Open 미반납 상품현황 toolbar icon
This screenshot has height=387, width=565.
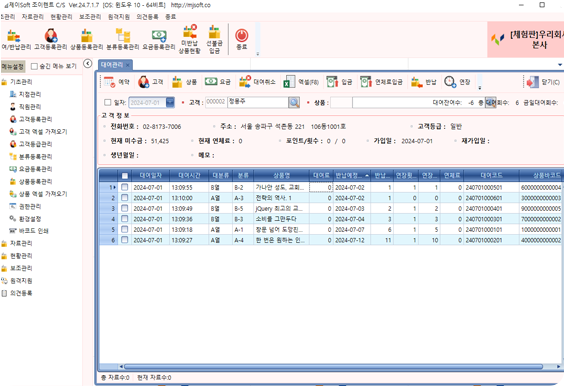click(190, 39)
